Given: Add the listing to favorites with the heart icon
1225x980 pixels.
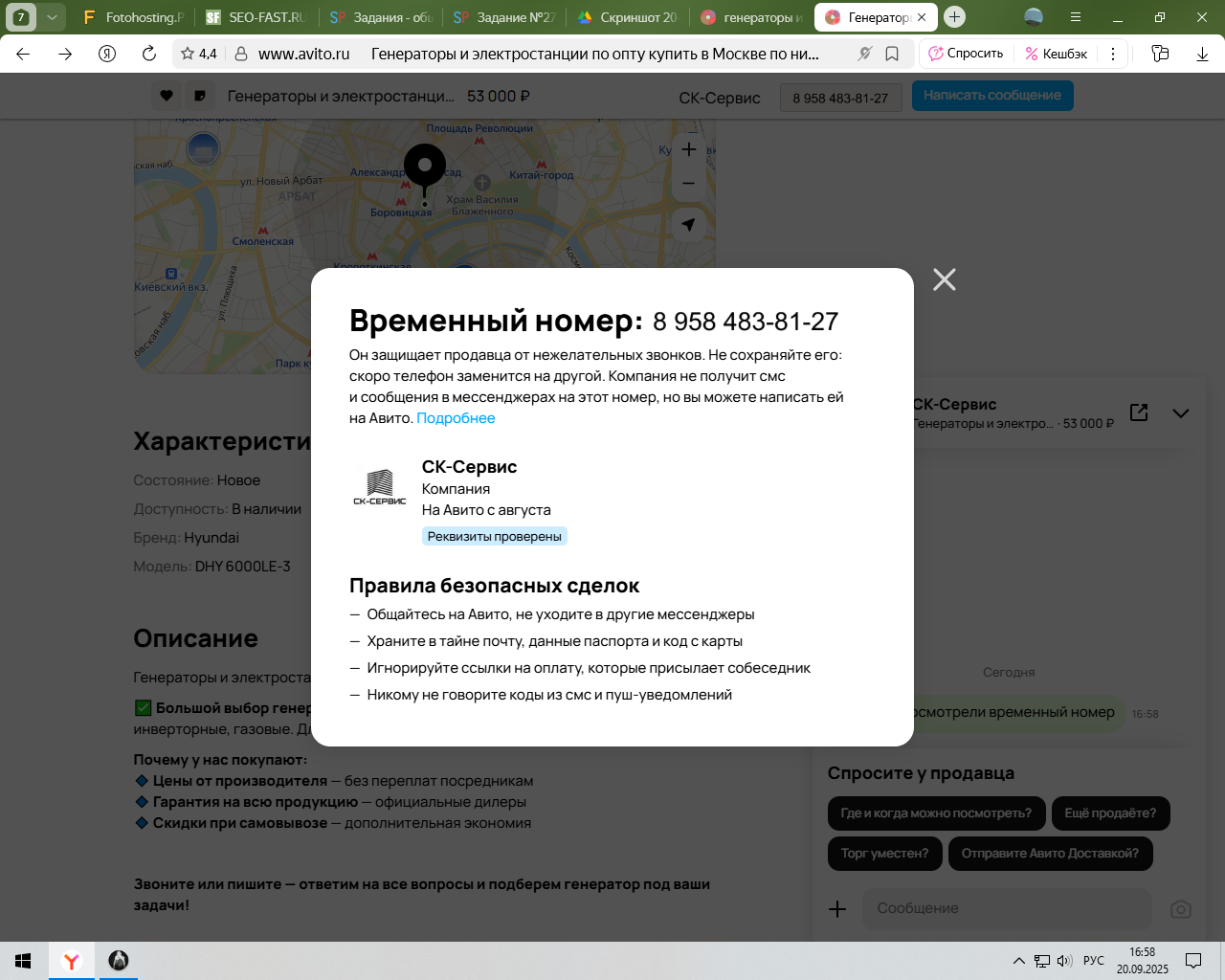Looking at the screenshot, I should tap(167, 96).
